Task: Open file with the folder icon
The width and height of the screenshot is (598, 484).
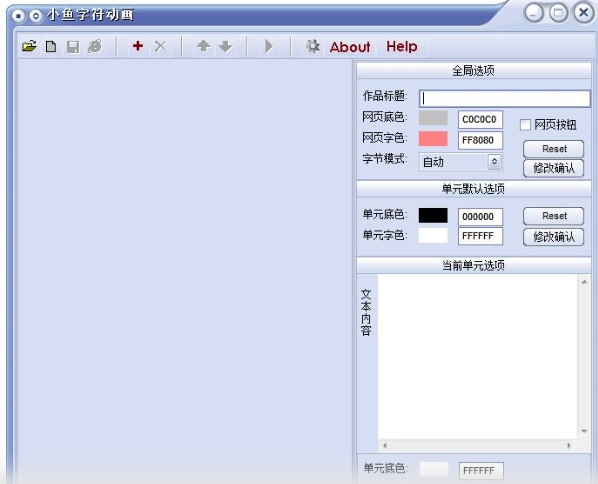Action: click(29, 47)
